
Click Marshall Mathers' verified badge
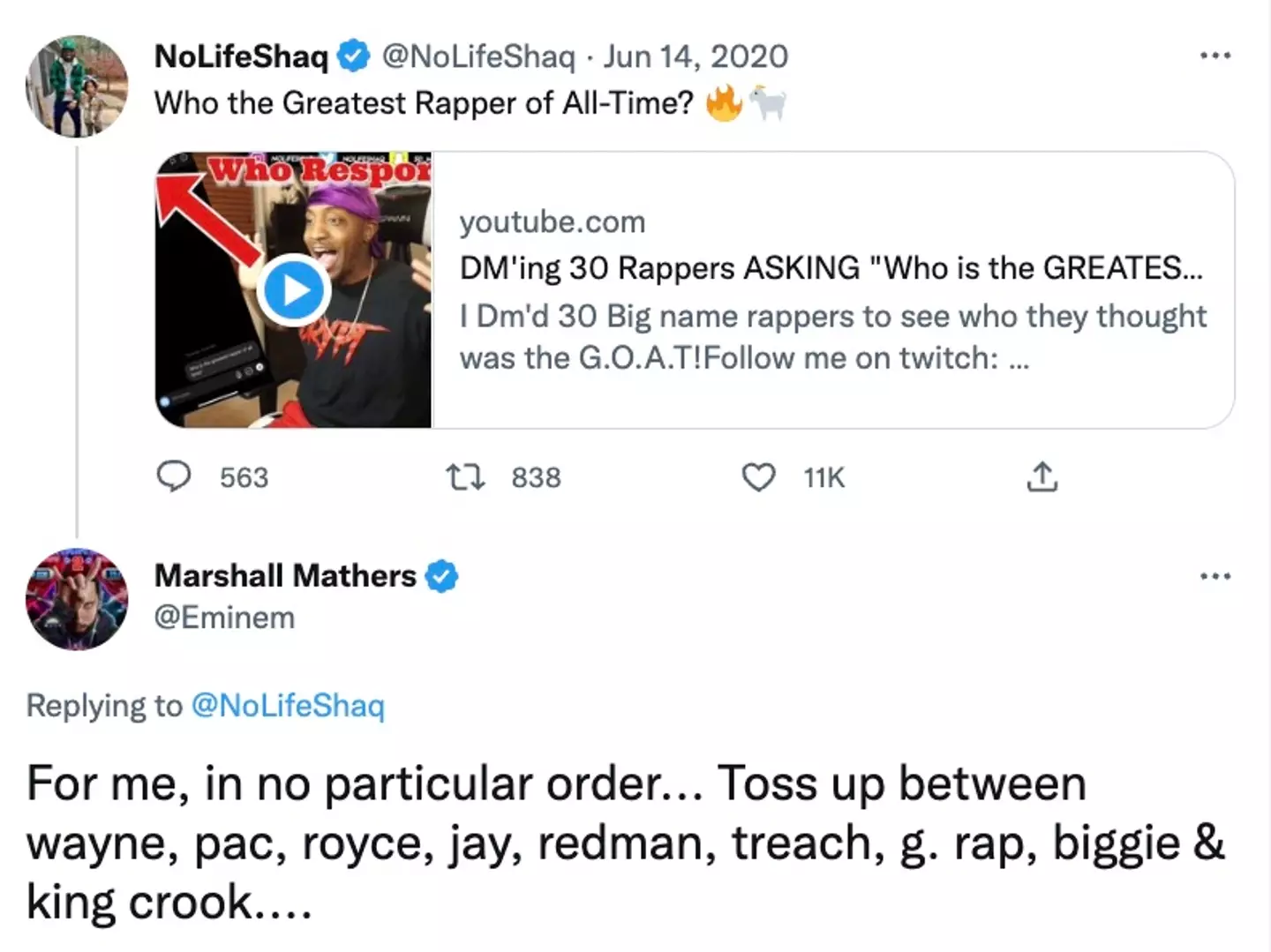[x=442, y=576]
